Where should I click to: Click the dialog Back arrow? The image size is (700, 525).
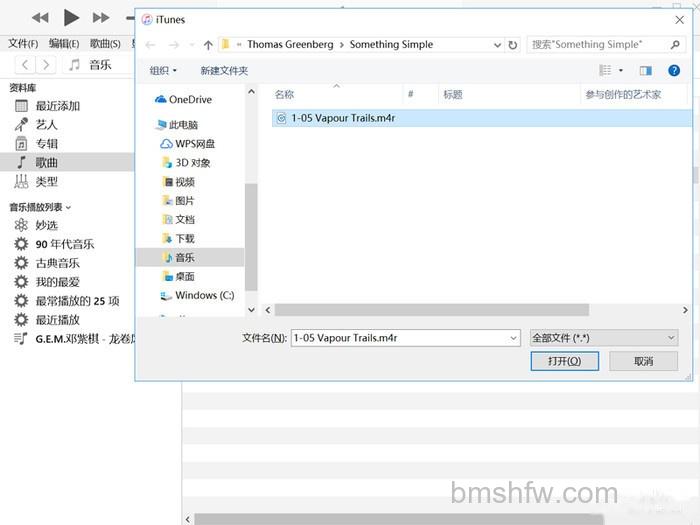point(150,45)
